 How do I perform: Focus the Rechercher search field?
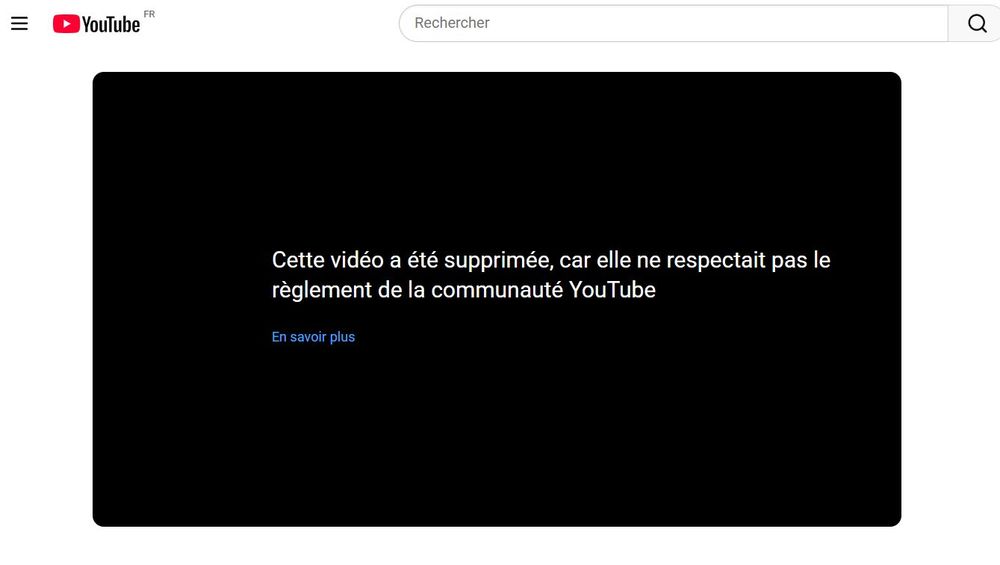[673, 23]
